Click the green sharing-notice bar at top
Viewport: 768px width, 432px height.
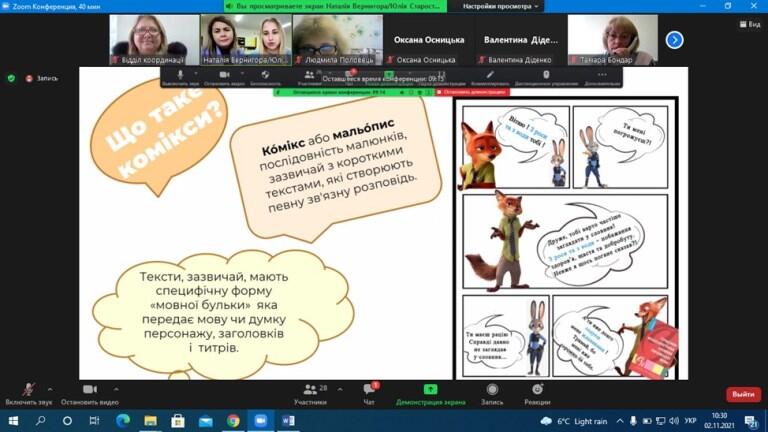coord(335,6)
